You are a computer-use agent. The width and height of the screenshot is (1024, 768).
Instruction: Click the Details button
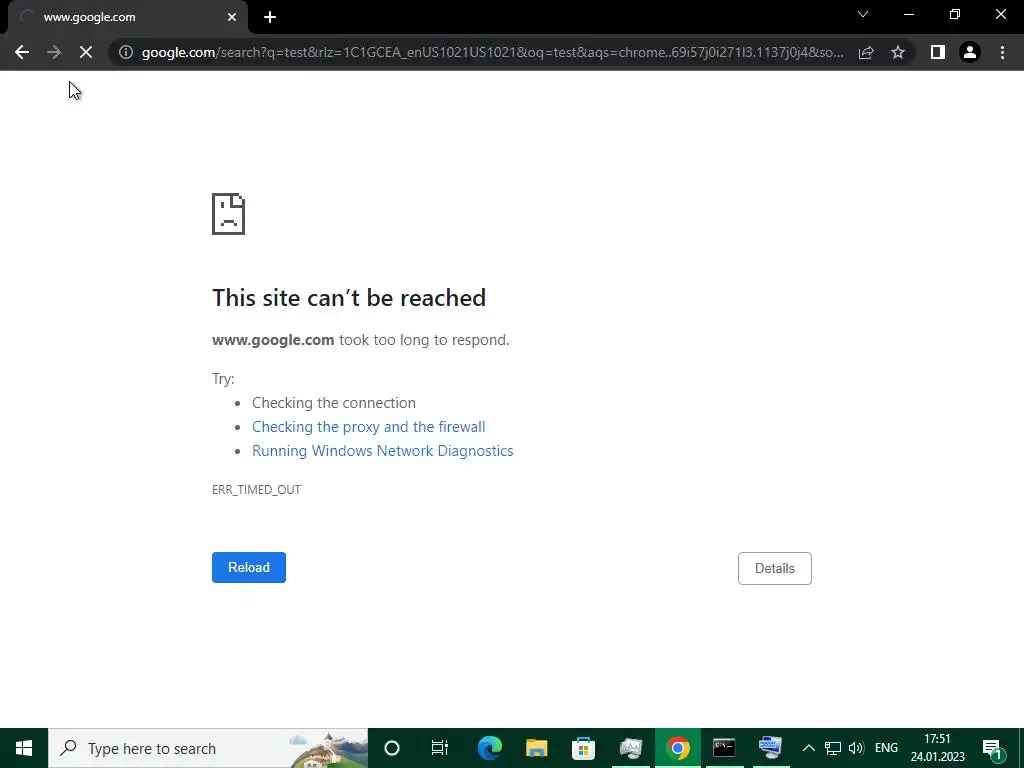coord(775,568)
